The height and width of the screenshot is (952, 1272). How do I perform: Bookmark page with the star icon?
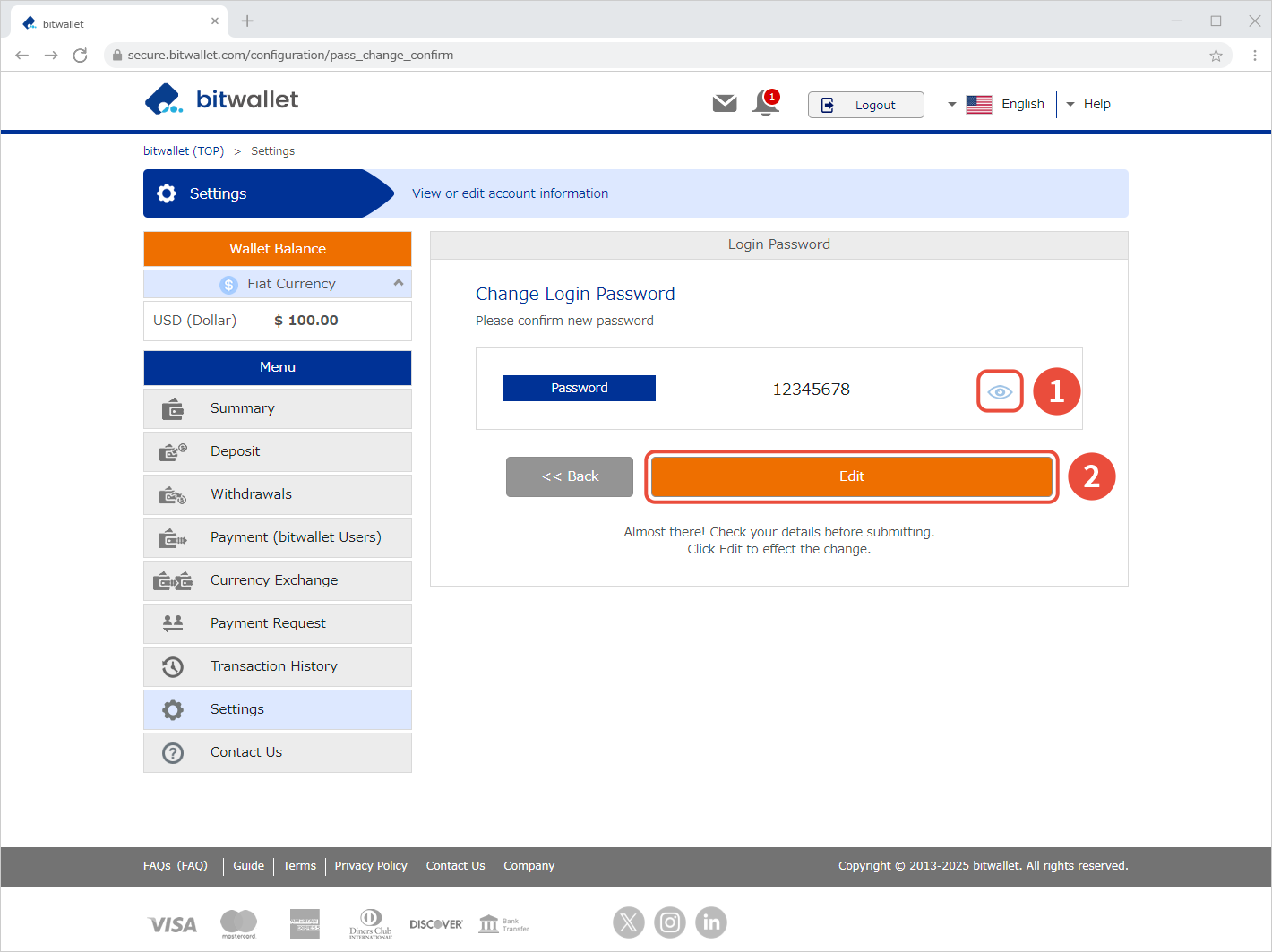tap(1216, 56)
